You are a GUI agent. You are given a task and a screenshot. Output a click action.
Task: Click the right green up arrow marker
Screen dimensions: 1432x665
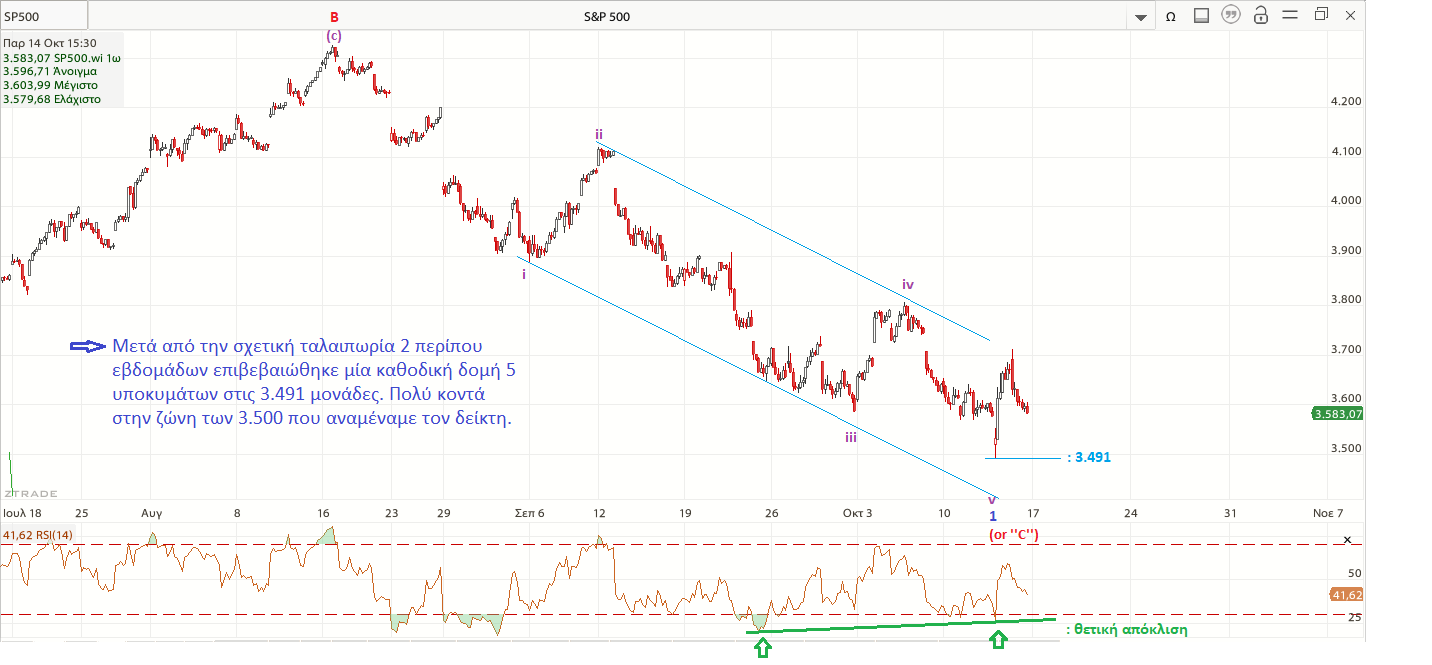tap(998, 641)
